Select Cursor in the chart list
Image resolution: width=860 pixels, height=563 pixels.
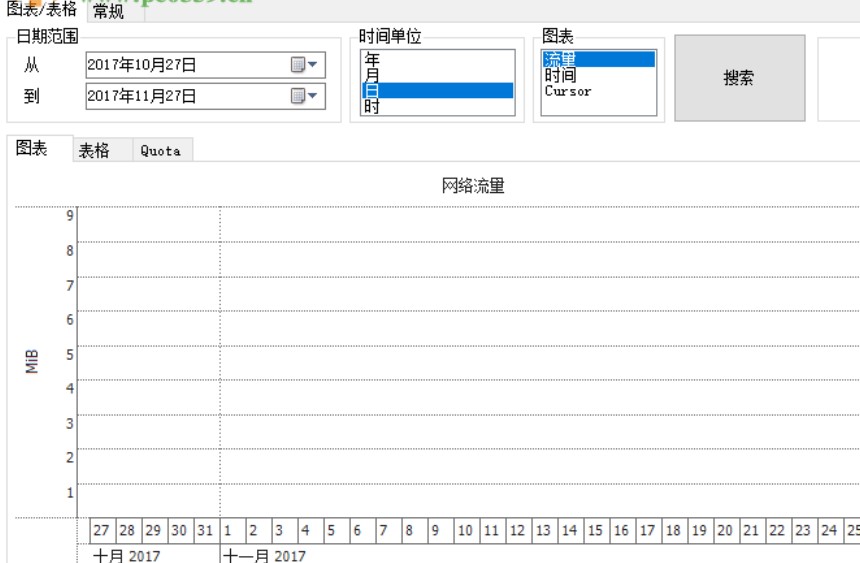[x=599, y=91]
